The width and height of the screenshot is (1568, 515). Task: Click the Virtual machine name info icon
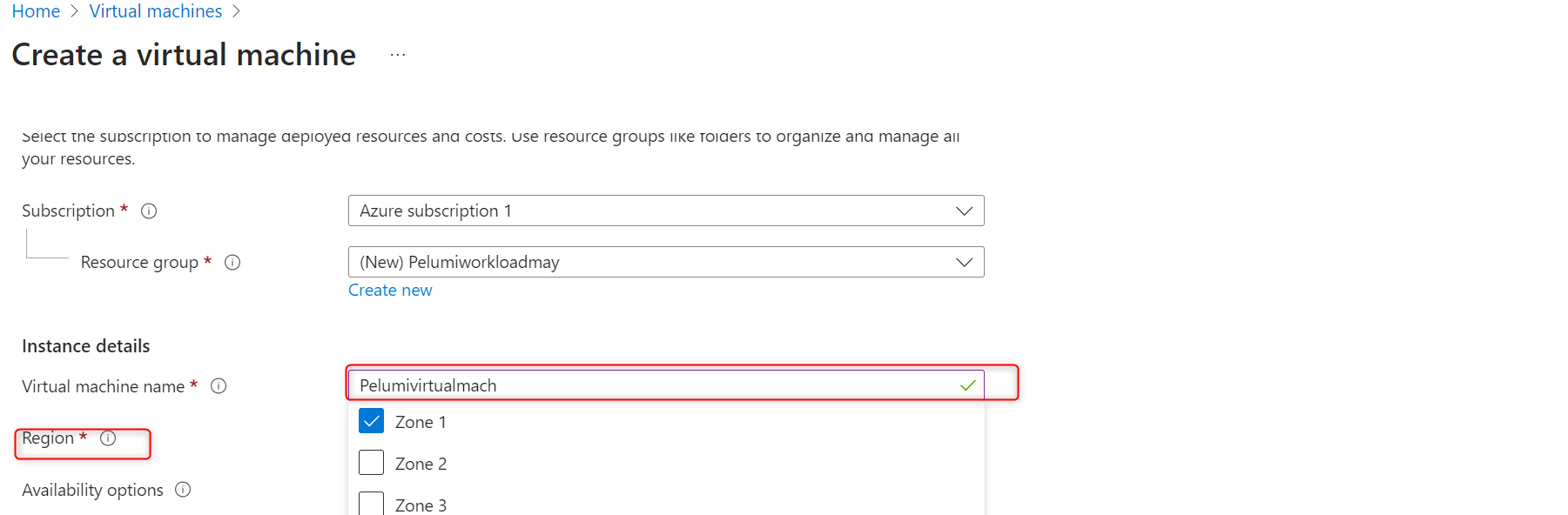pos(219,386)
